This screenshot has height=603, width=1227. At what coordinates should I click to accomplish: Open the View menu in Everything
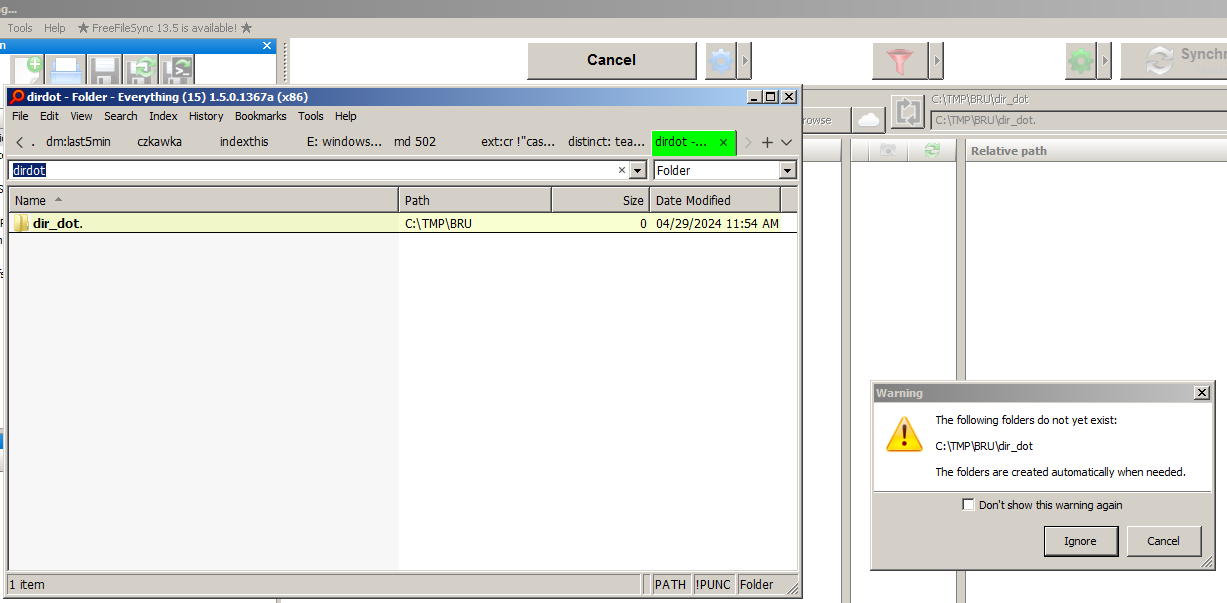click(x=81, y=116)
